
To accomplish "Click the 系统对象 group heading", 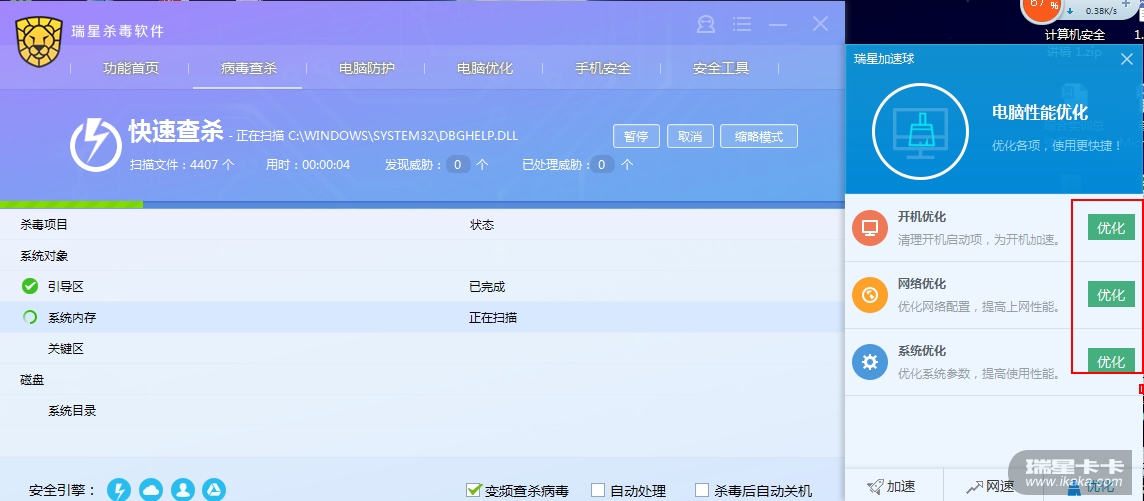I will [44, 256].
